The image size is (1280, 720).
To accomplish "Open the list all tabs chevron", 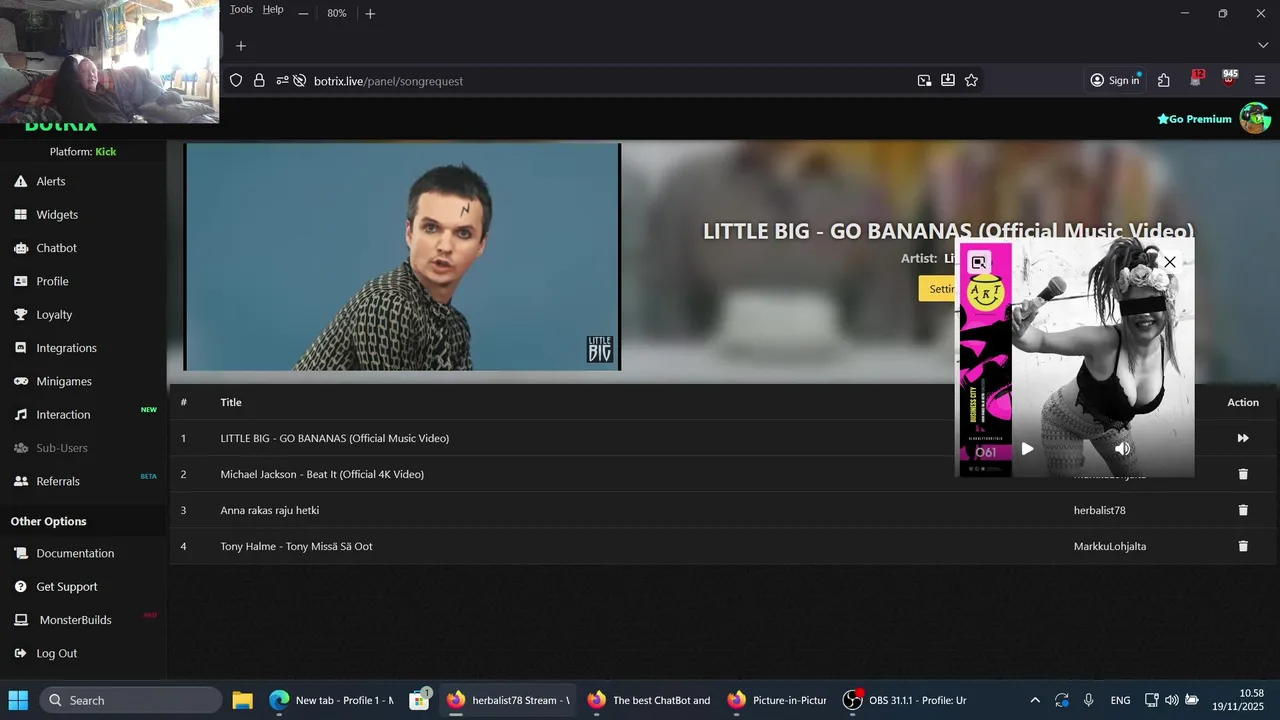I will click(x=1263, y=46).
